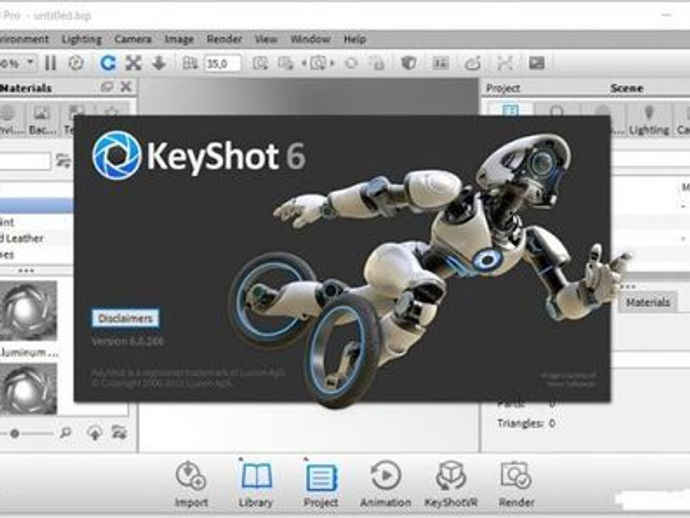
Task: Open the Render menu
Action: [224, 39]
